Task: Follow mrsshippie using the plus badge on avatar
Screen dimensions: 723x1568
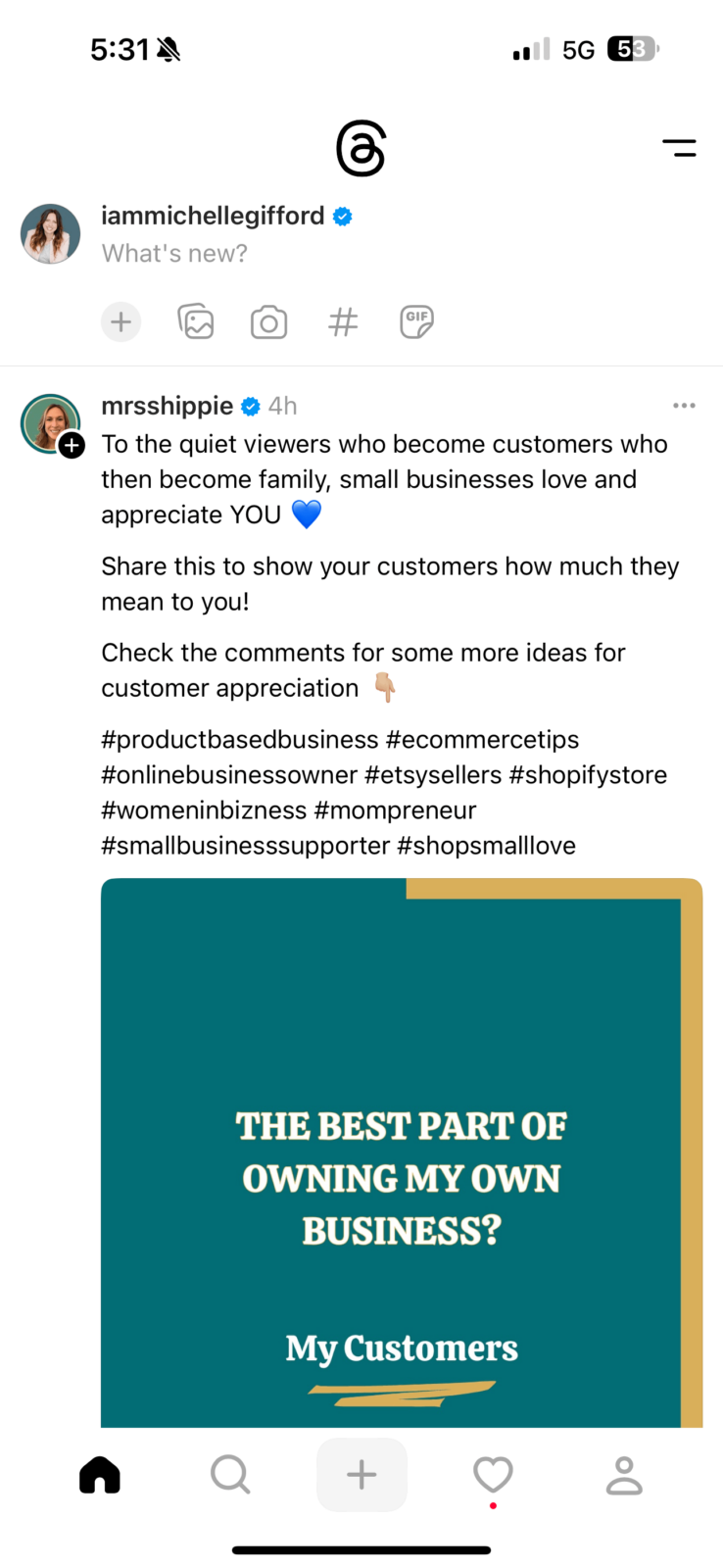Action: [72, 446]
